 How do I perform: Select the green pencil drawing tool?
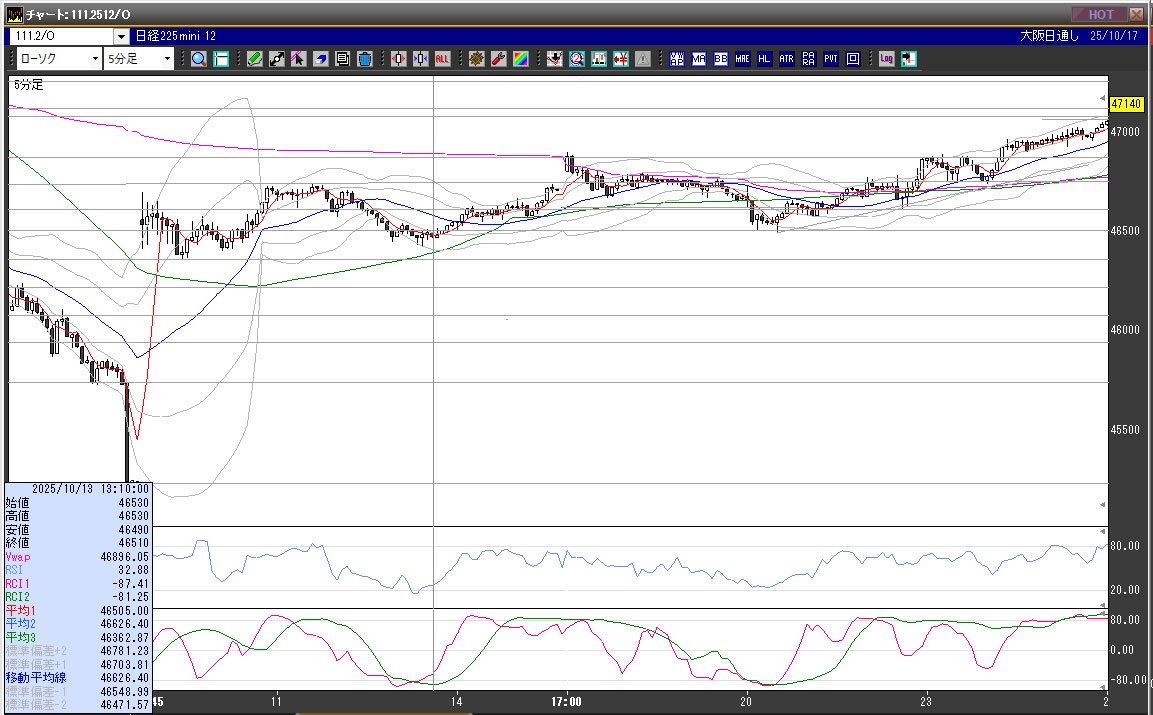click(x=255, y=59)
